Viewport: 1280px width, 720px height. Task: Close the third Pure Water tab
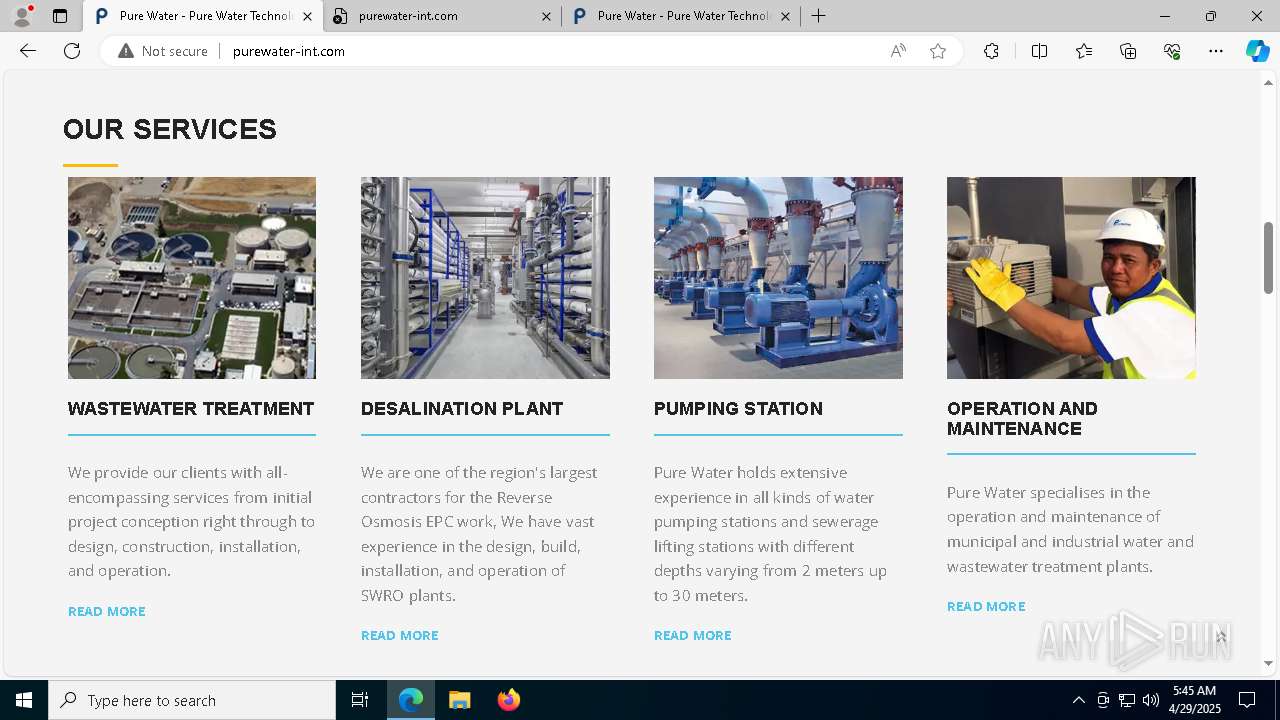(785, 16)
